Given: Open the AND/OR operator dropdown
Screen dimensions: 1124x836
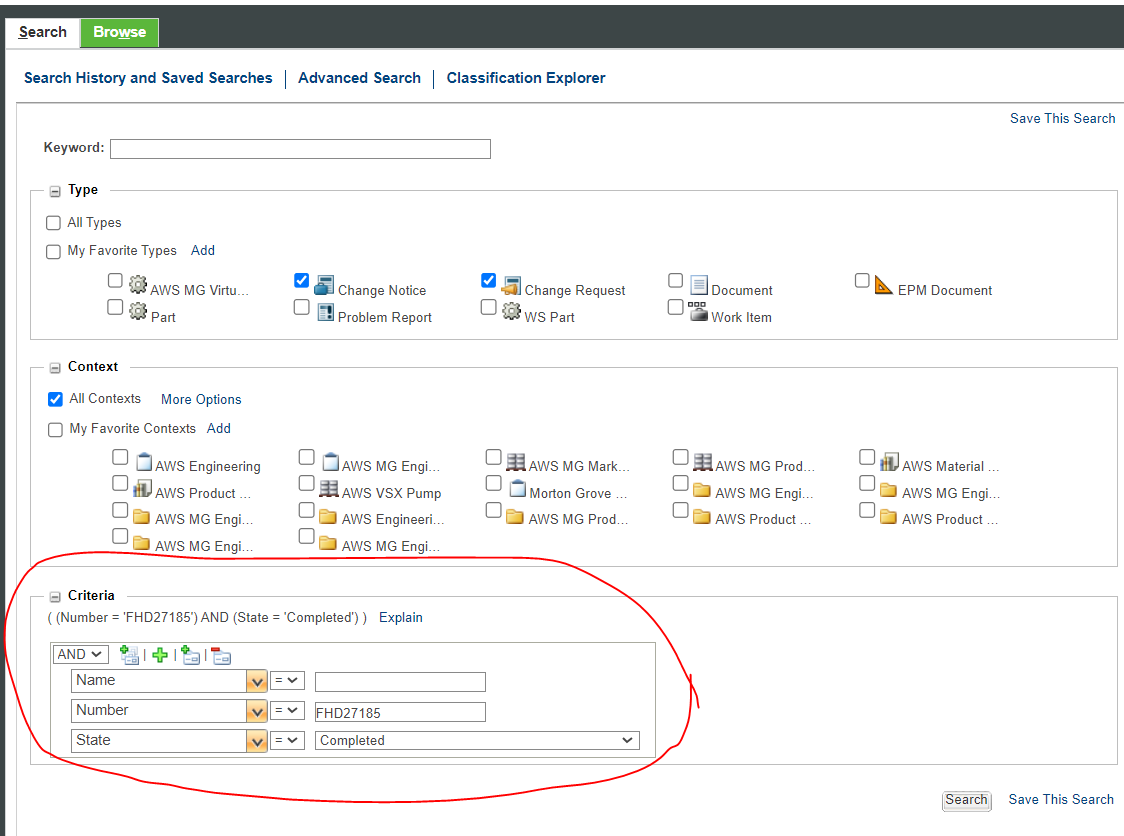Looking at the screenshot, I should 80,654.
